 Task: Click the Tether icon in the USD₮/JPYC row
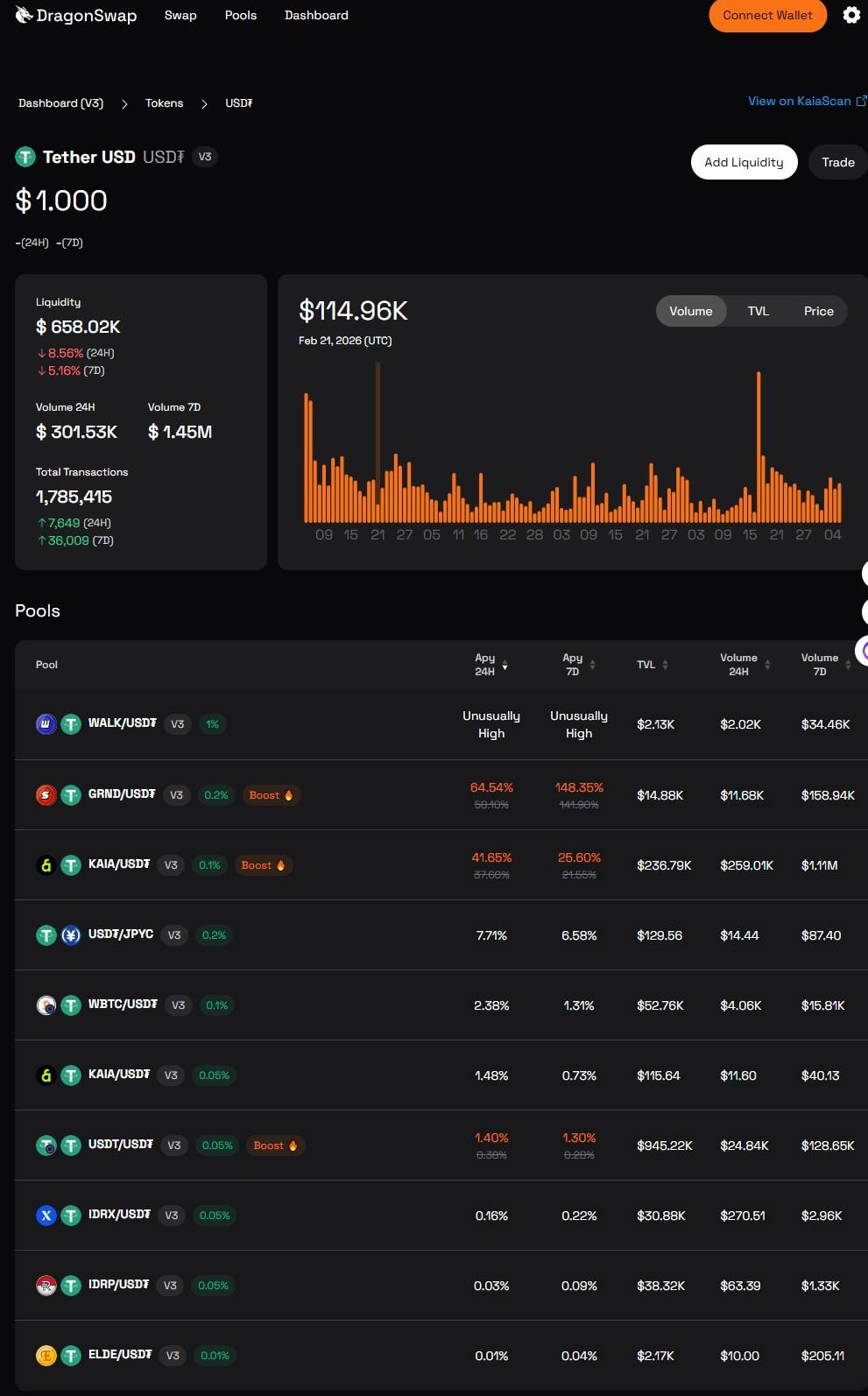[46, 935]
